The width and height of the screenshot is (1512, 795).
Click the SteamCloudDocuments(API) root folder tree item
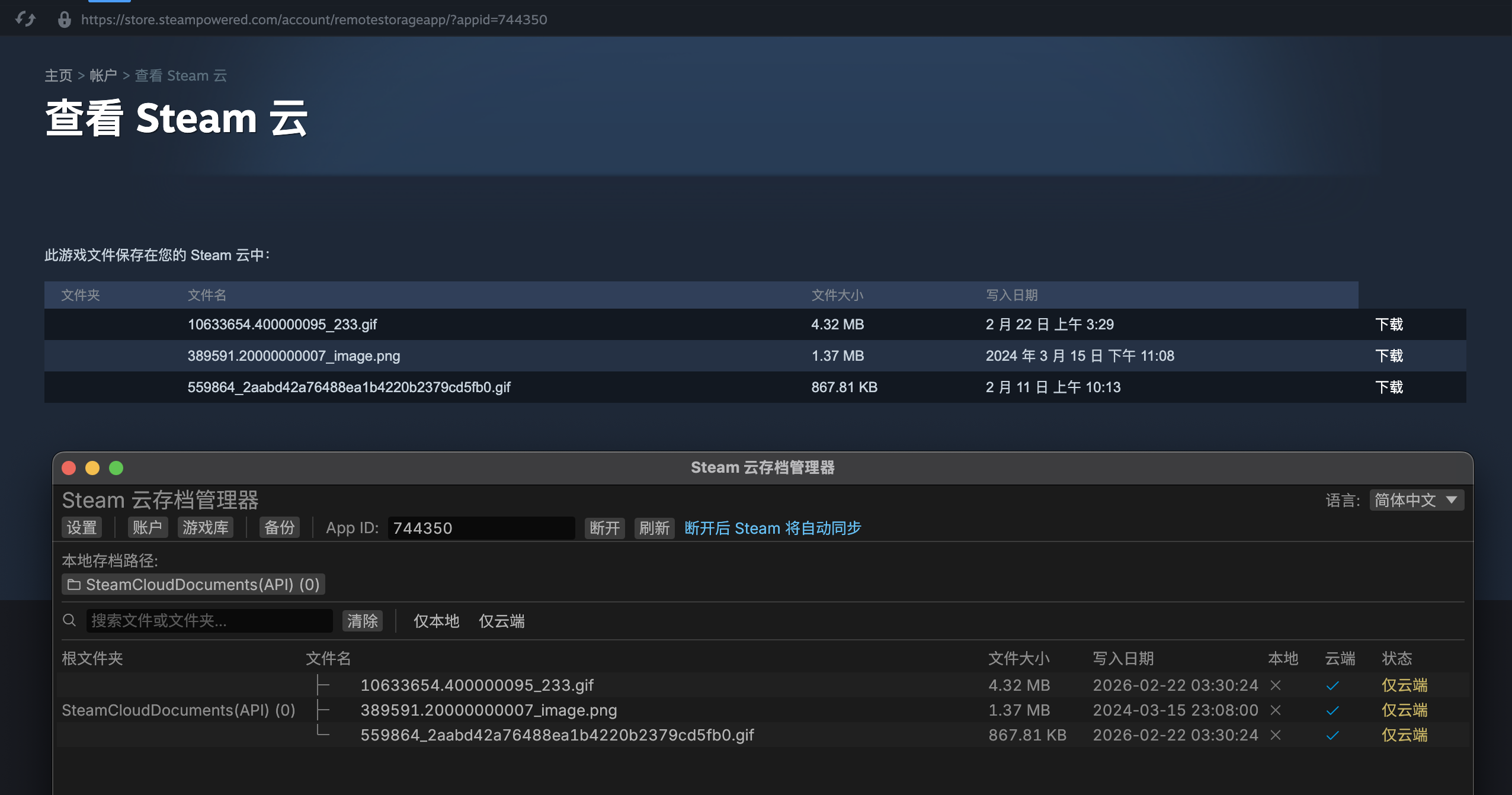(178, 710)
